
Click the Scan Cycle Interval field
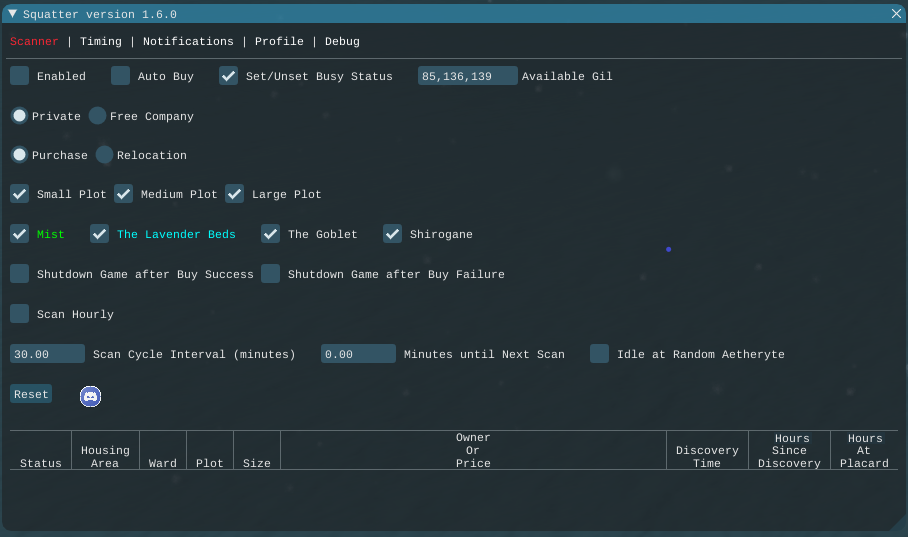(47, 354)
